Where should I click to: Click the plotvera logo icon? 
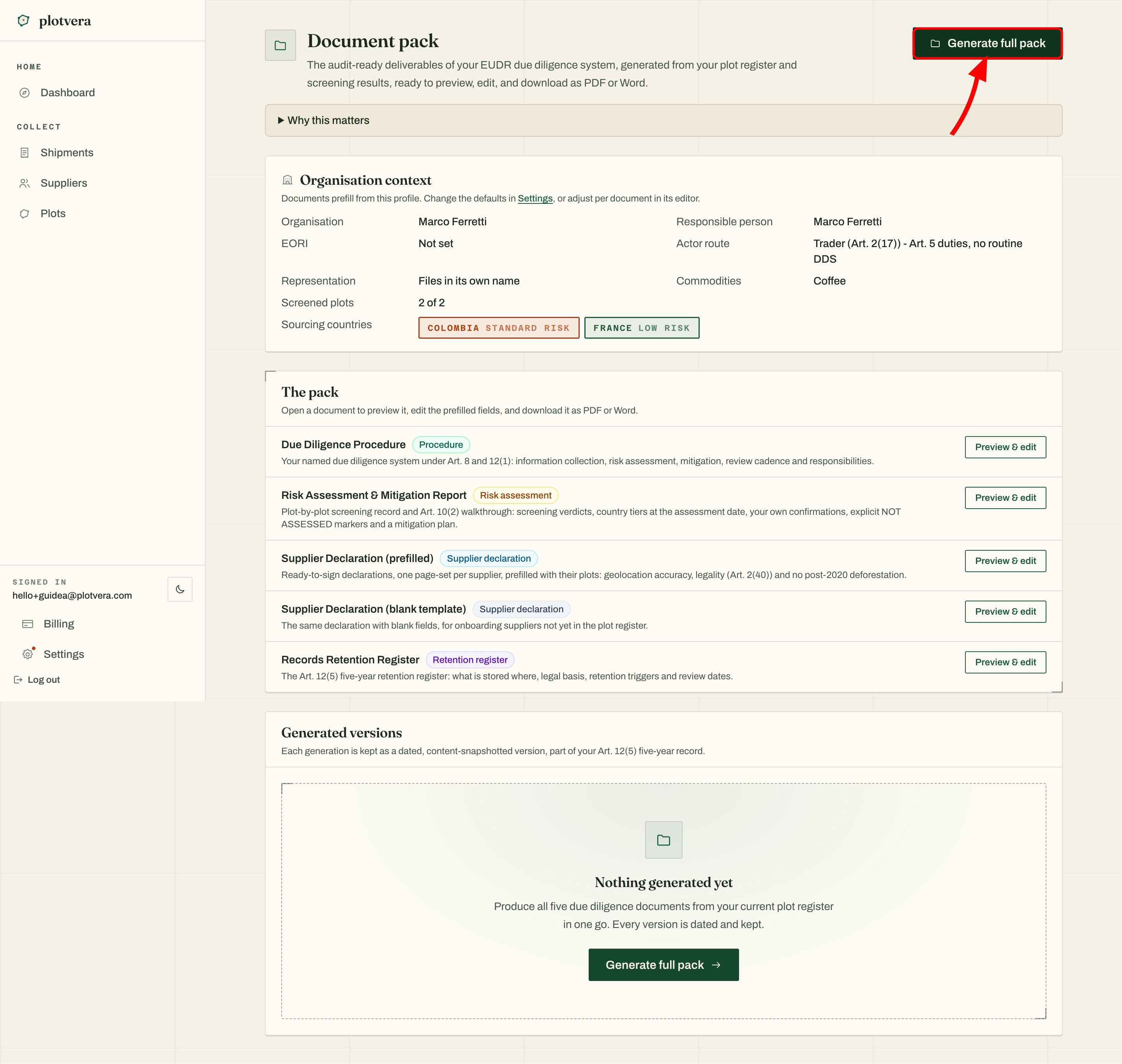coord(23,20)
